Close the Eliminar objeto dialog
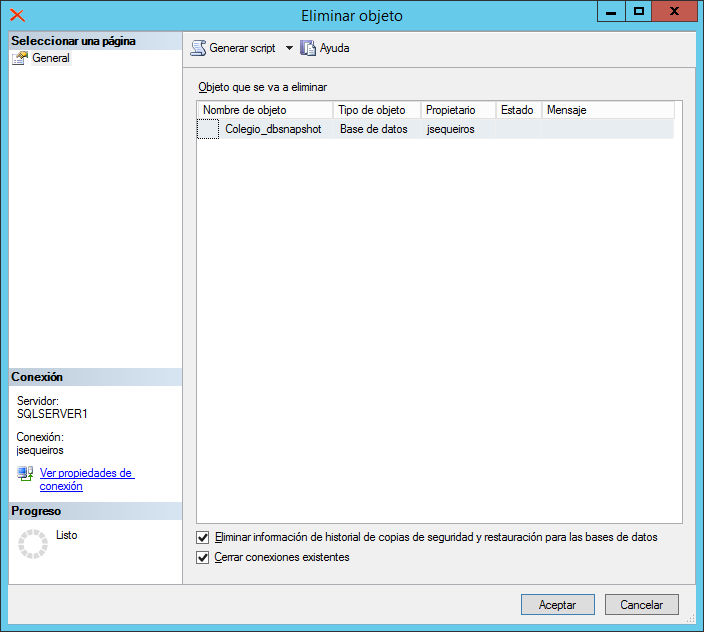This screenshot has height=632, width=704. coord(674,11)
